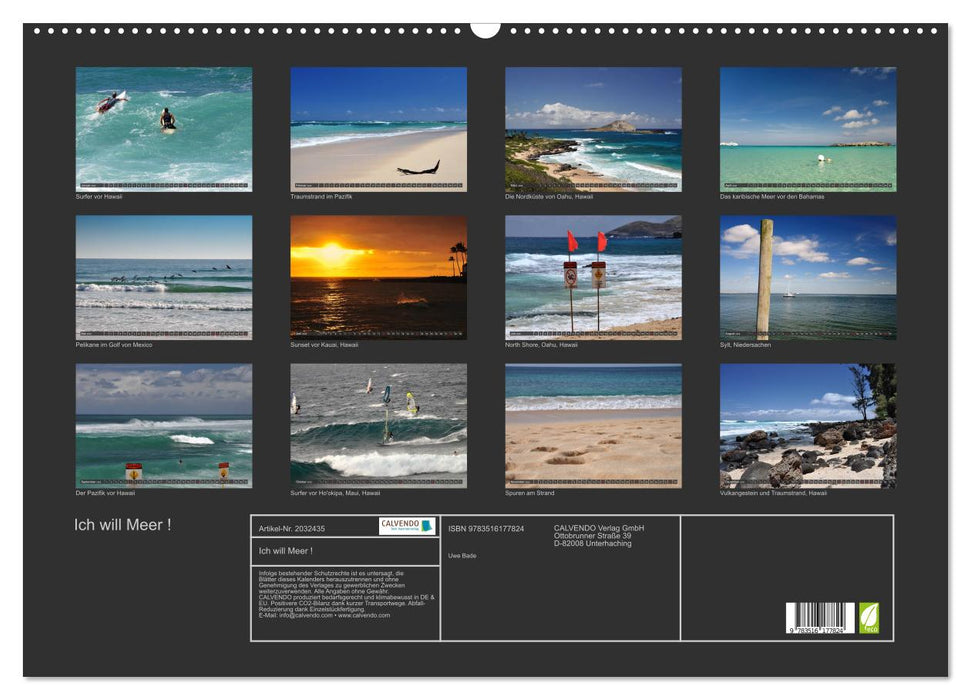The width and height of the screenshot is (971, 700).
Task: Select the Bahamas Caribbean sea photo
Action: tap(807, 129)
